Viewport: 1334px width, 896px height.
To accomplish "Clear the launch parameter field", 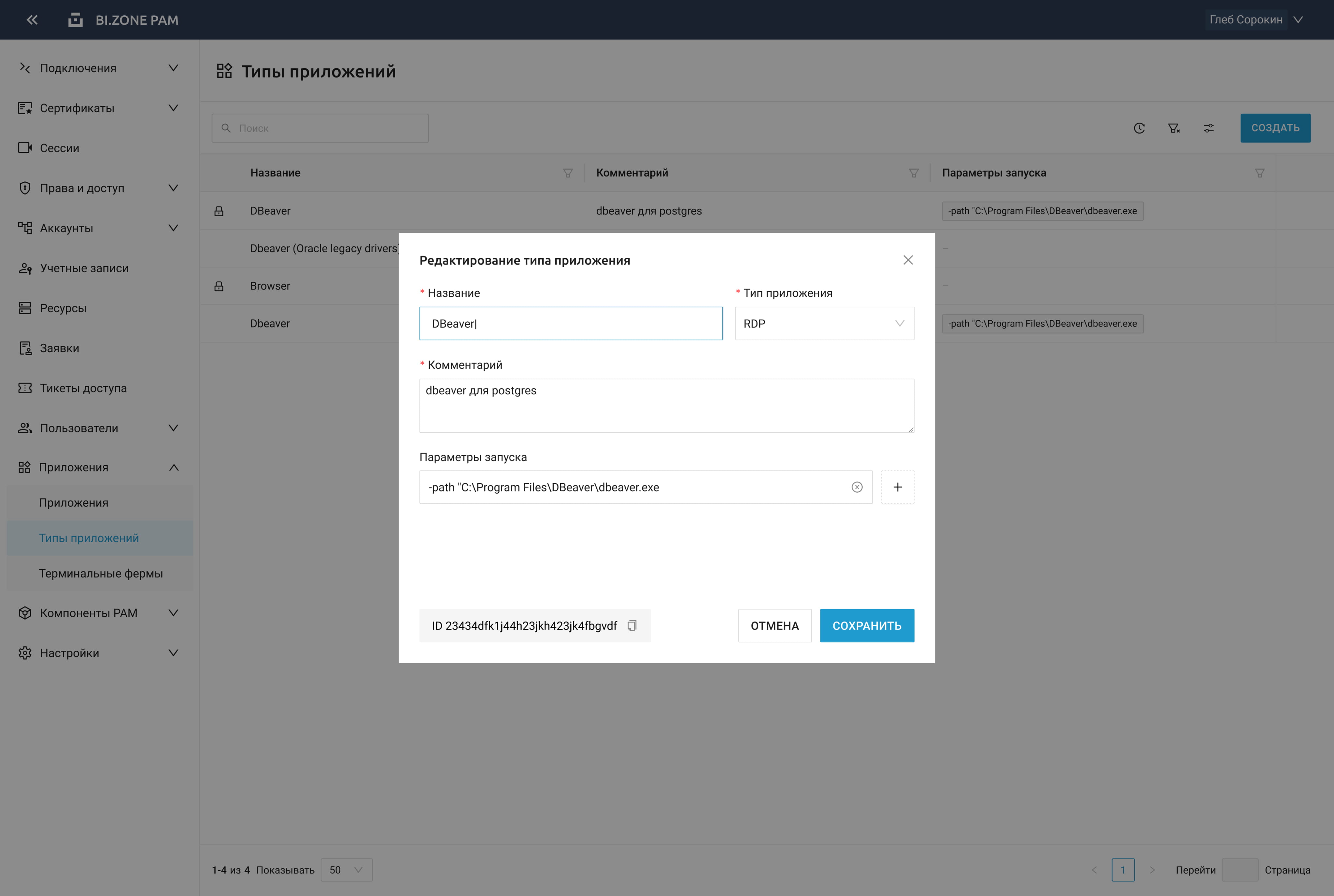I will [x=857, y=487].
